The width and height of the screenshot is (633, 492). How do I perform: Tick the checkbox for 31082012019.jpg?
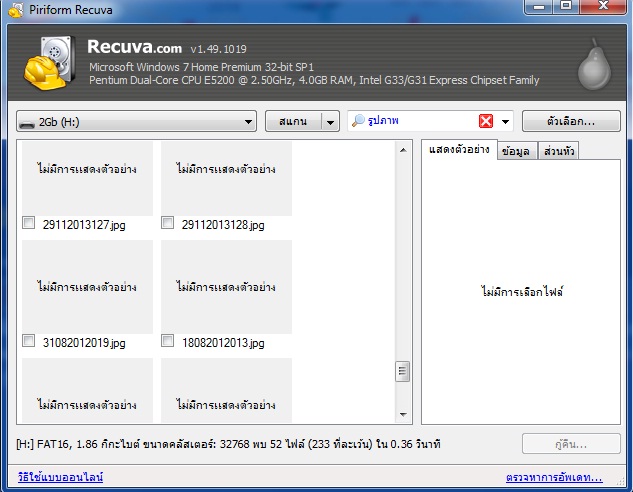(x=28, y=341)
